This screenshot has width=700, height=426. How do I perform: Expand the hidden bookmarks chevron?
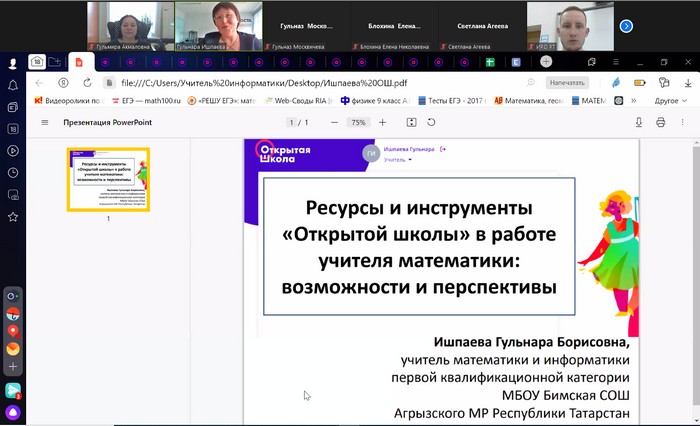[x=633, y=100]
